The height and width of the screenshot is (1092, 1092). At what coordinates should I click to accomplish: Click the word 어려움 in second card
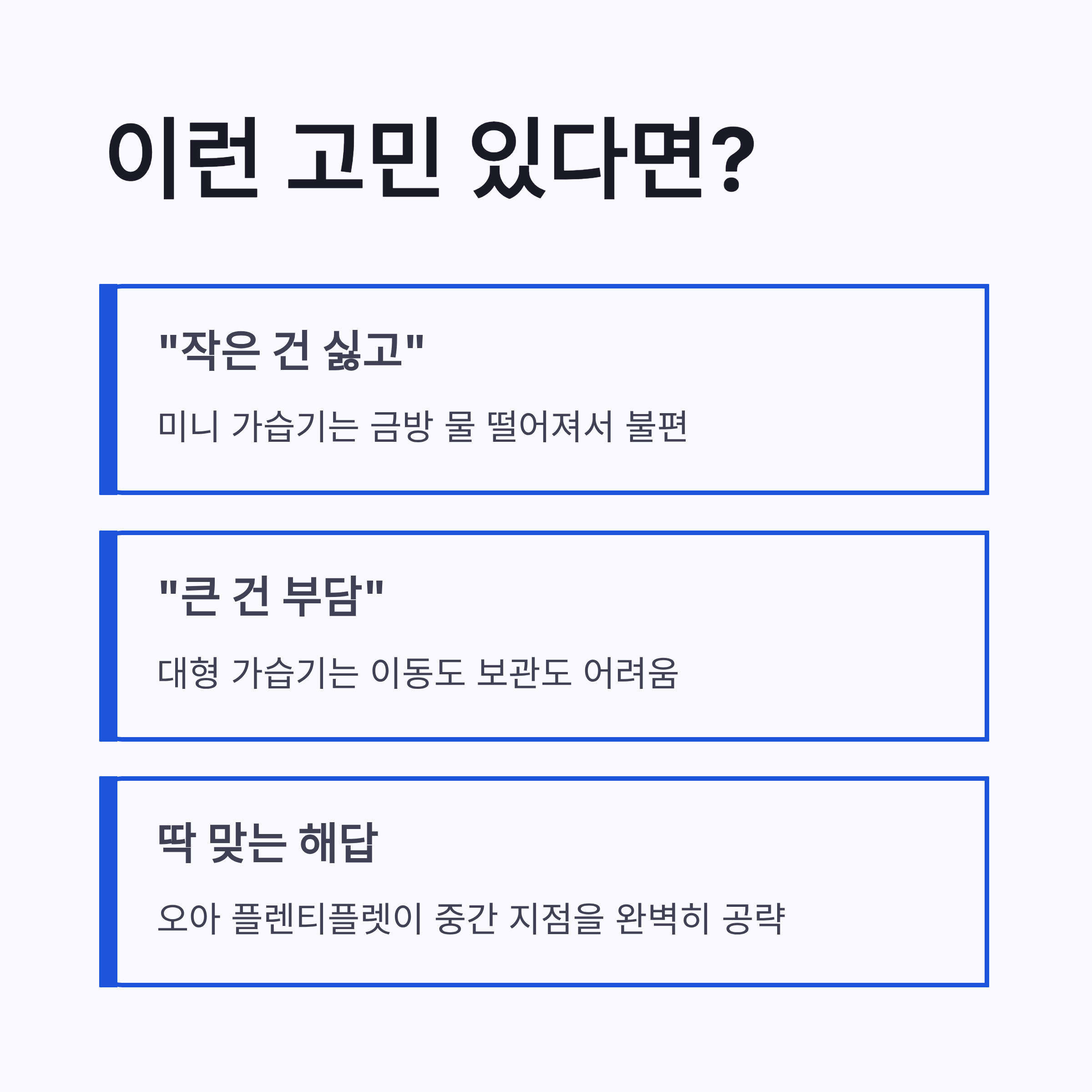pyautogui.click(x=631, y=672)
